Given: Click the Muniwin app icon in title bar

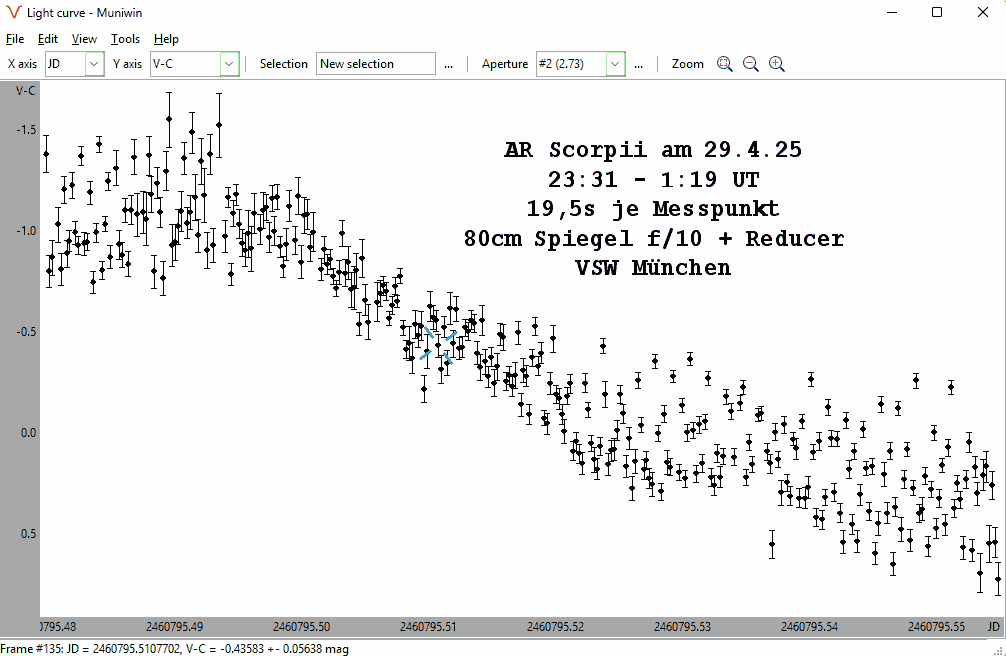Looking at the screenshot, I should (14, 12).
